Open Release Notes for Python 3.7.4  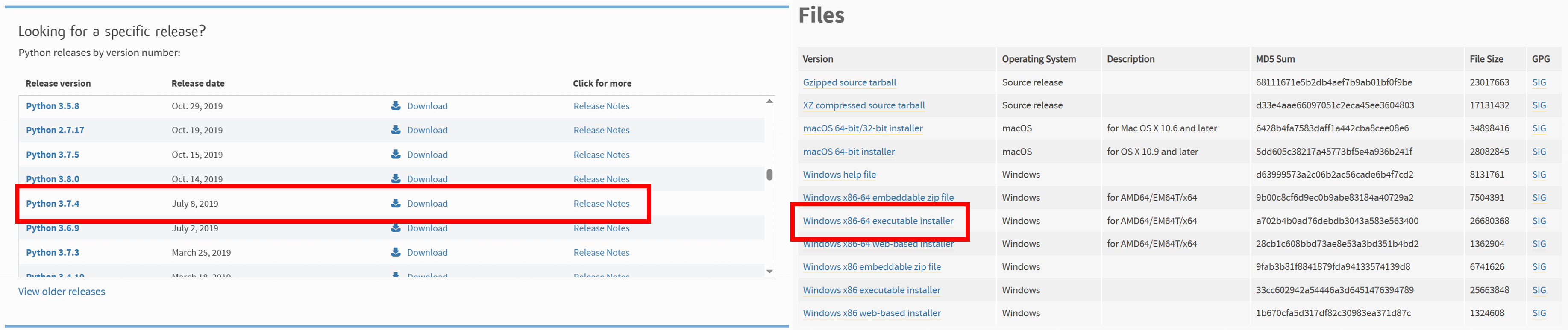601,204
